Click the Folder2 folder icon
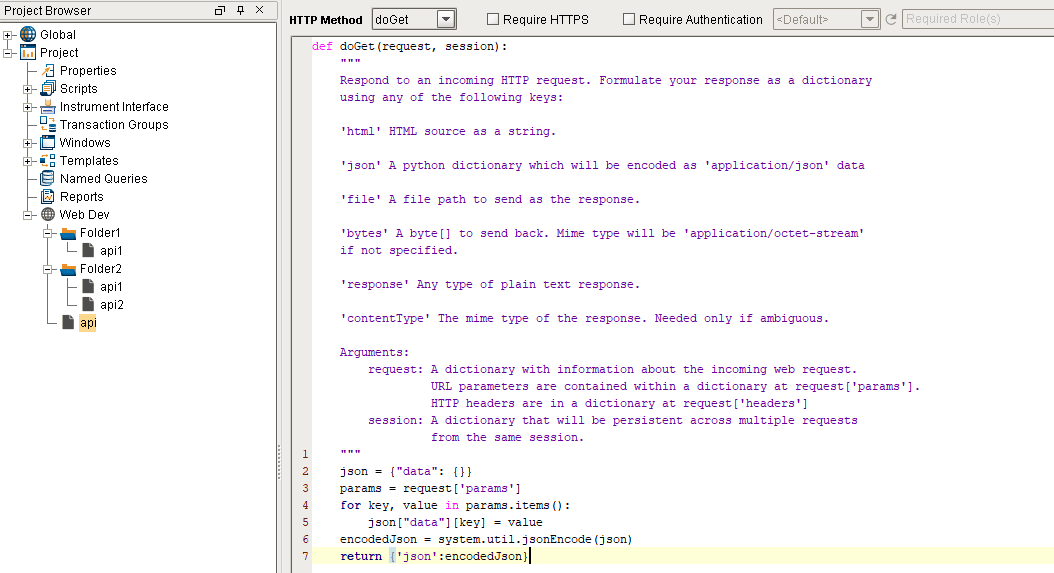This screenshot has width=1054, height=573. (69, 269)
